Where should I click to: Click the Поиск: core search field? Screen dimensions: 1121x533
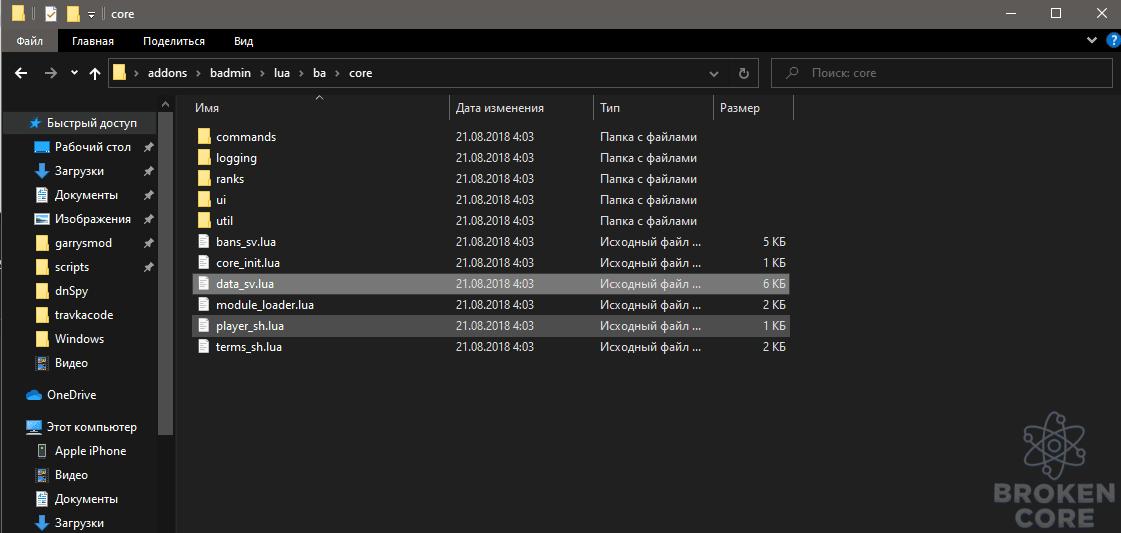click(942, 73)
